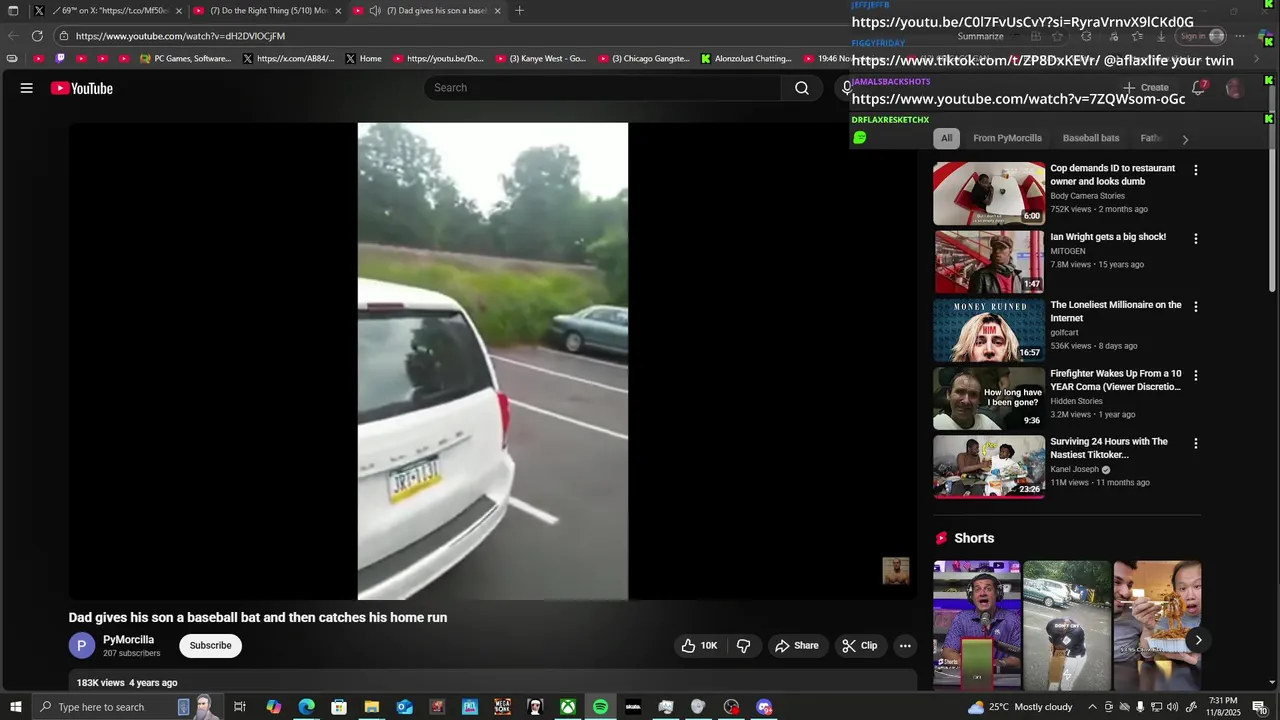Go back in browser history
1280x720 pixels.
(x=13, y=36)
